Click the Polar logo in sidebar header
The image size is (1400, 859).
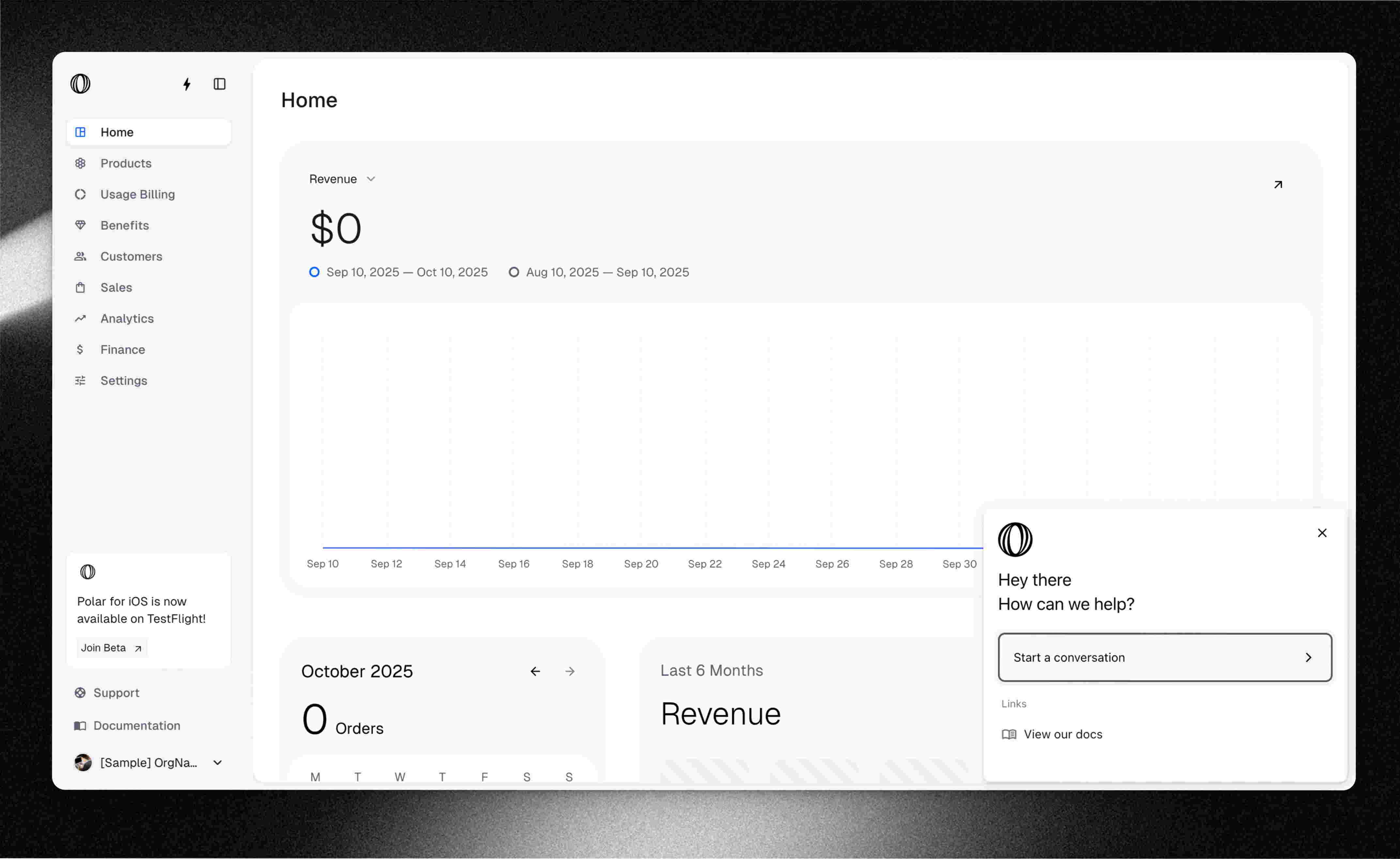pos(81,84)
